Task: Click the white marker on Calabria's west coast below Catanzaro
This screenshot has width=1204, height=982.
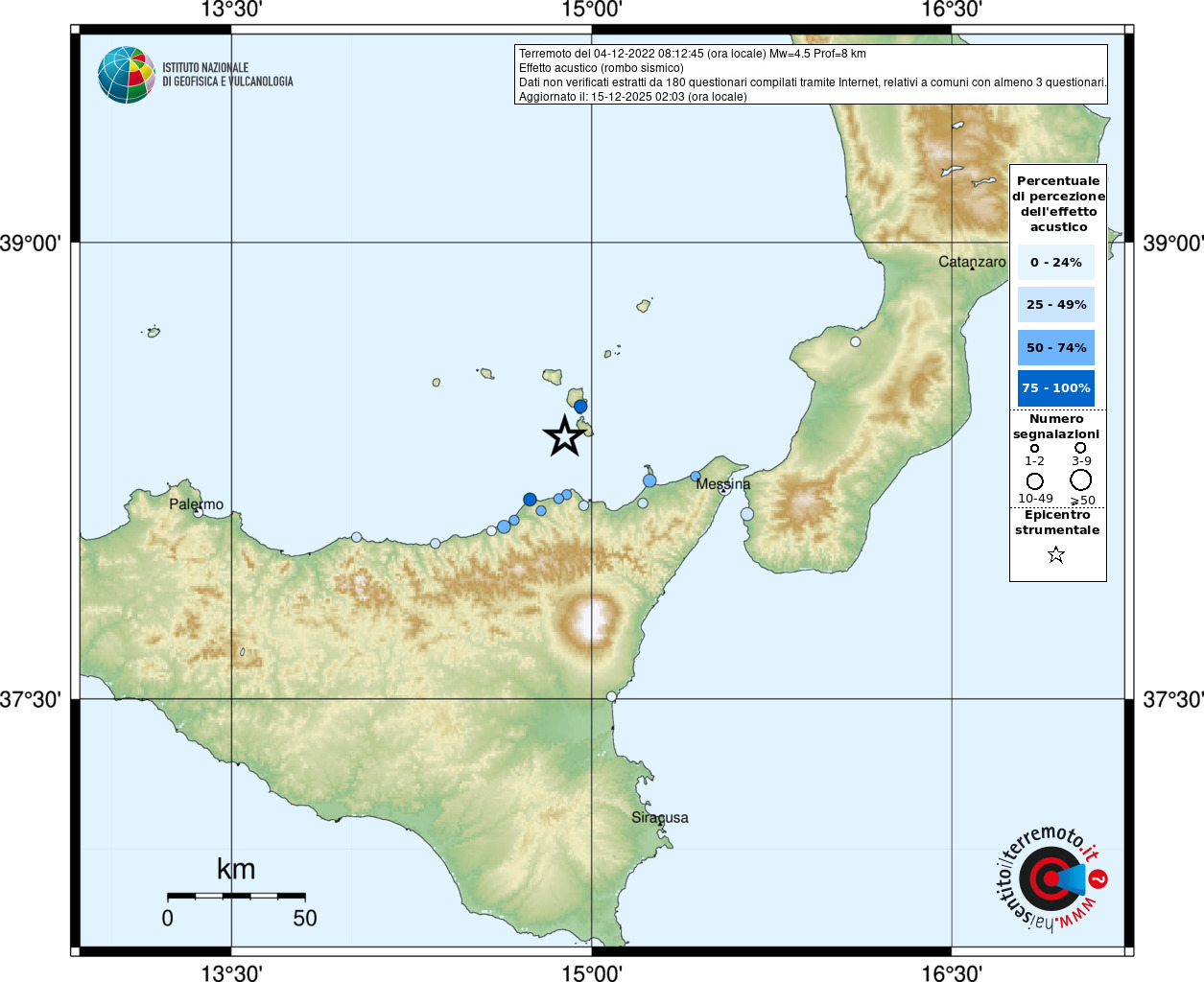Action: pos(855,341)
